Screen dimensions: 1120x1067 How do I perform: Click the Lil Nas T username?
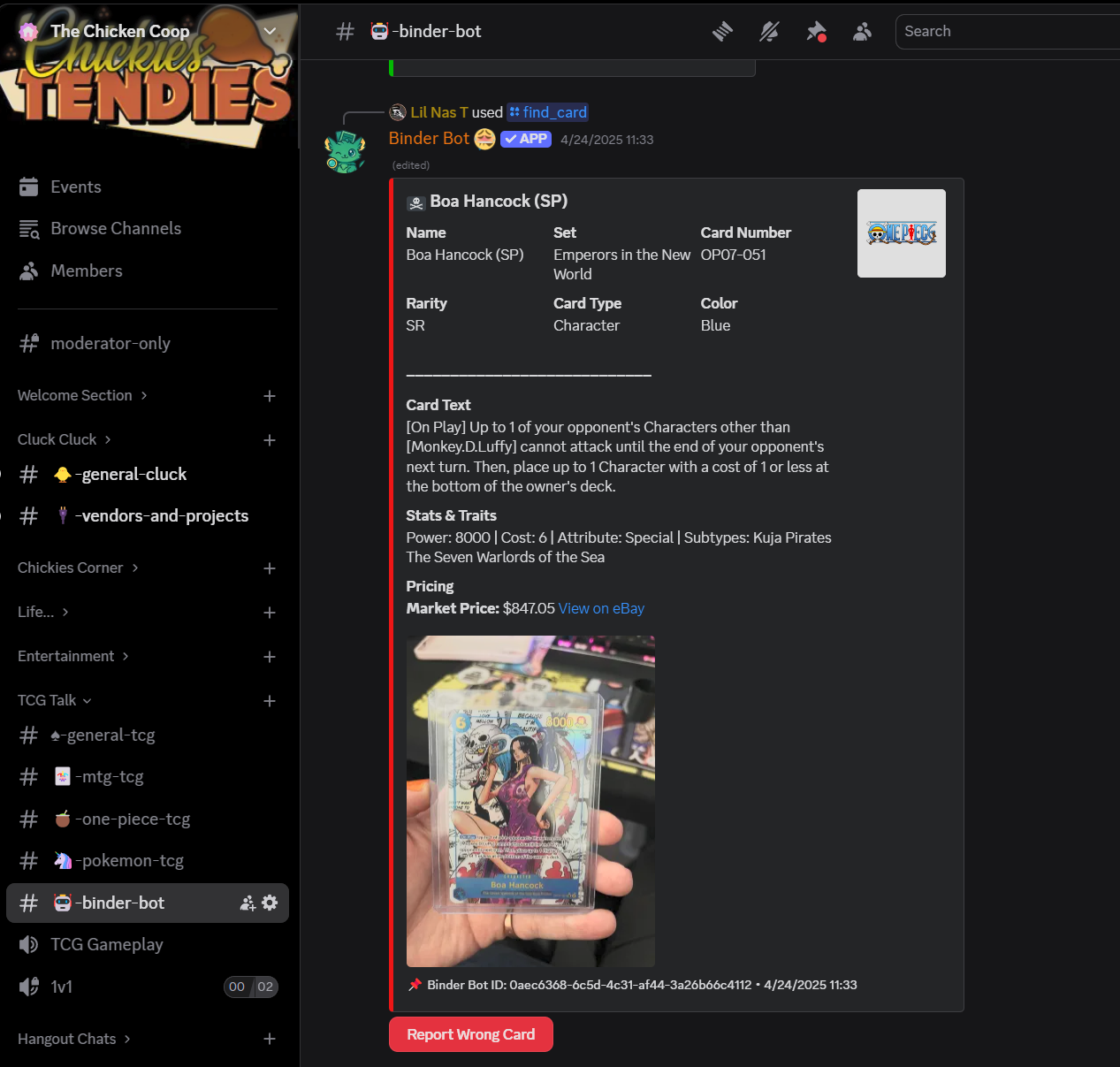[439, 112]
